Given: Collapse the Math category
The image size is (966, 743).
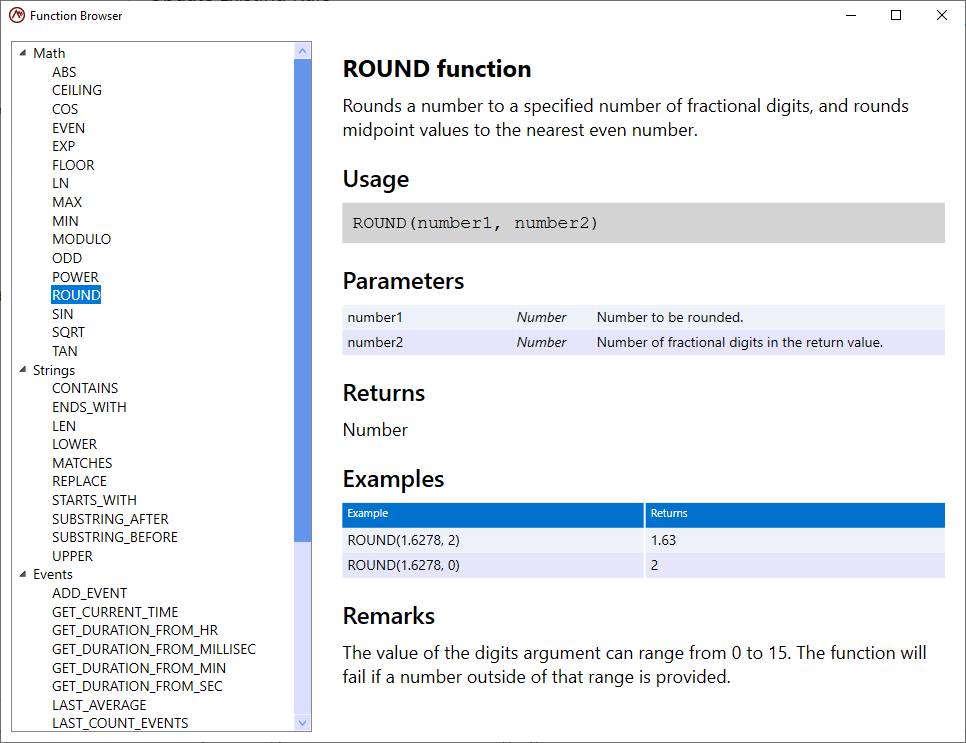Looking at the screenshot, I should pos(23,53).
